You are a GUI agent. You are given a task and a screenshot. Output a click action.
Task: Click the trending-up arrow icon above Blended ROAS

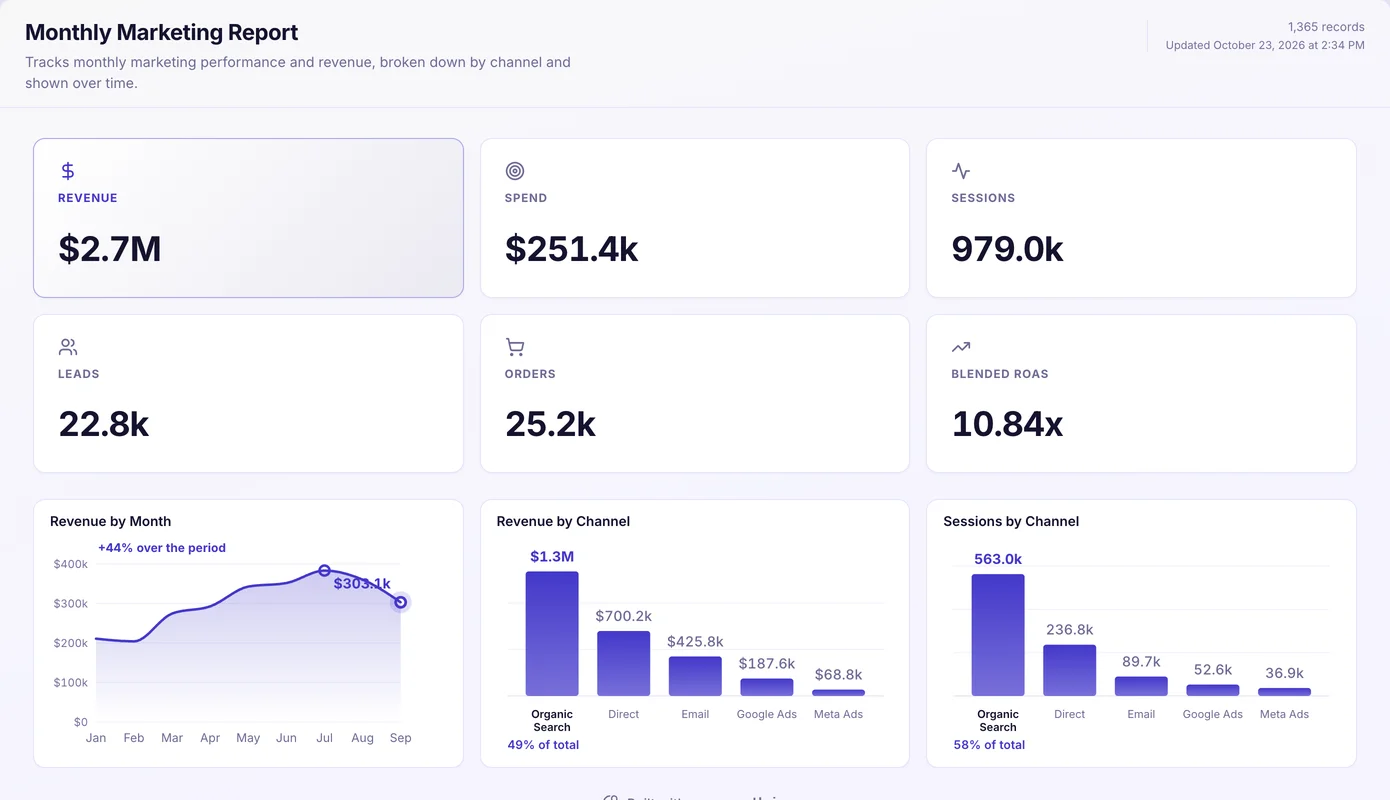[961, 347]
